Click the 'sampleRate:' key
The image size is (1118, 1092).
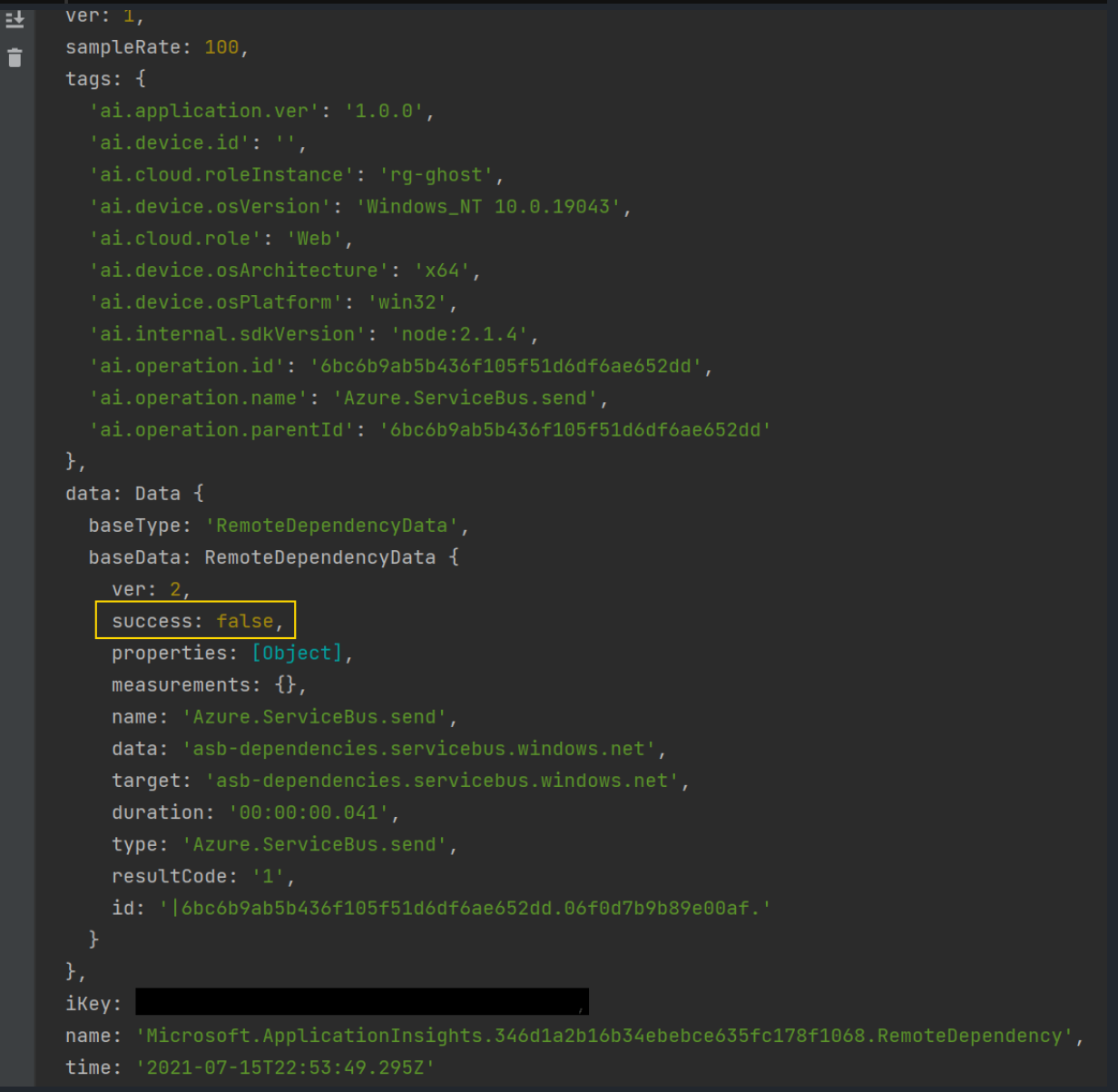coord(128,47)
